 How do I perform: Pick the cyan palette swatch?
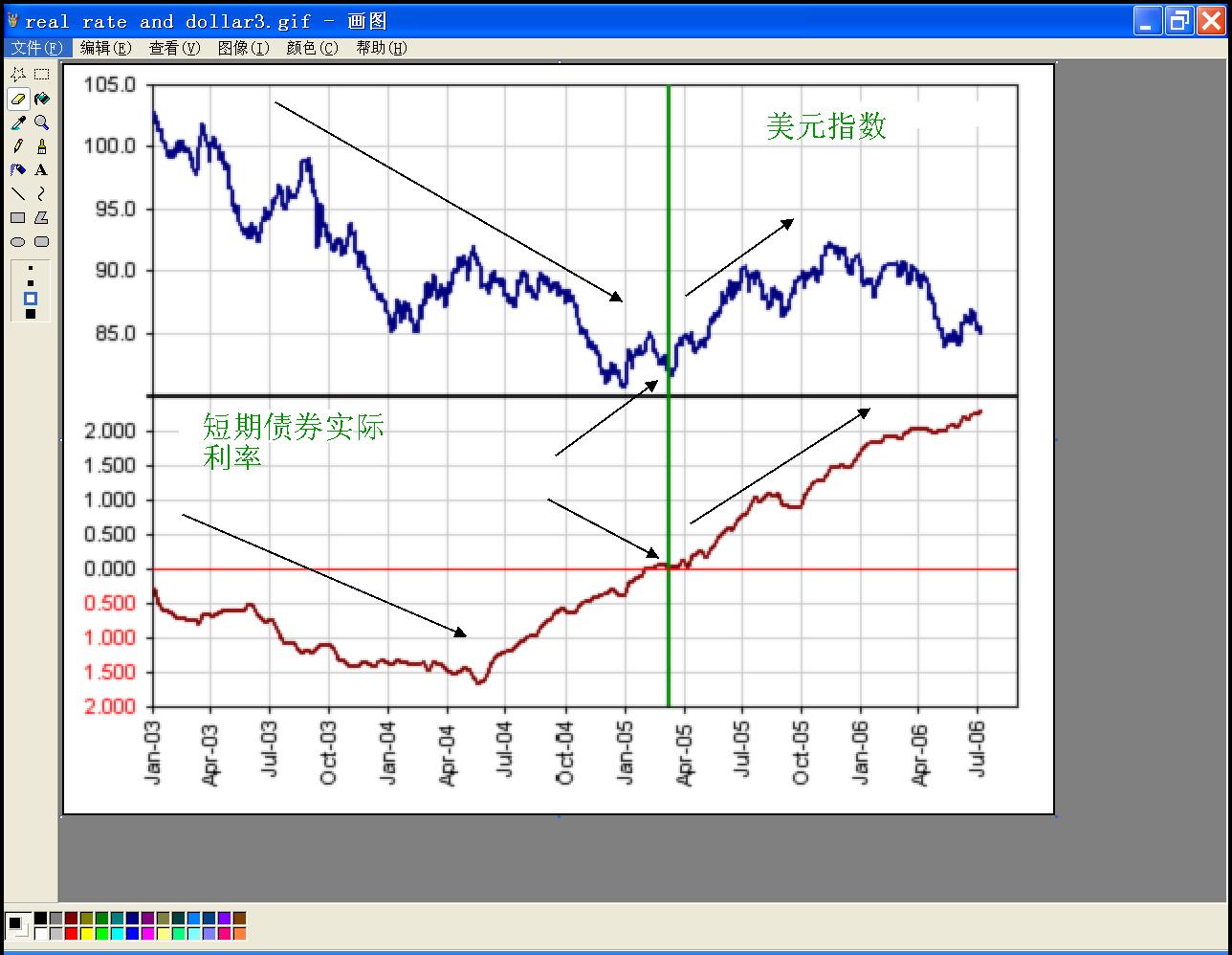click(117, 933)
